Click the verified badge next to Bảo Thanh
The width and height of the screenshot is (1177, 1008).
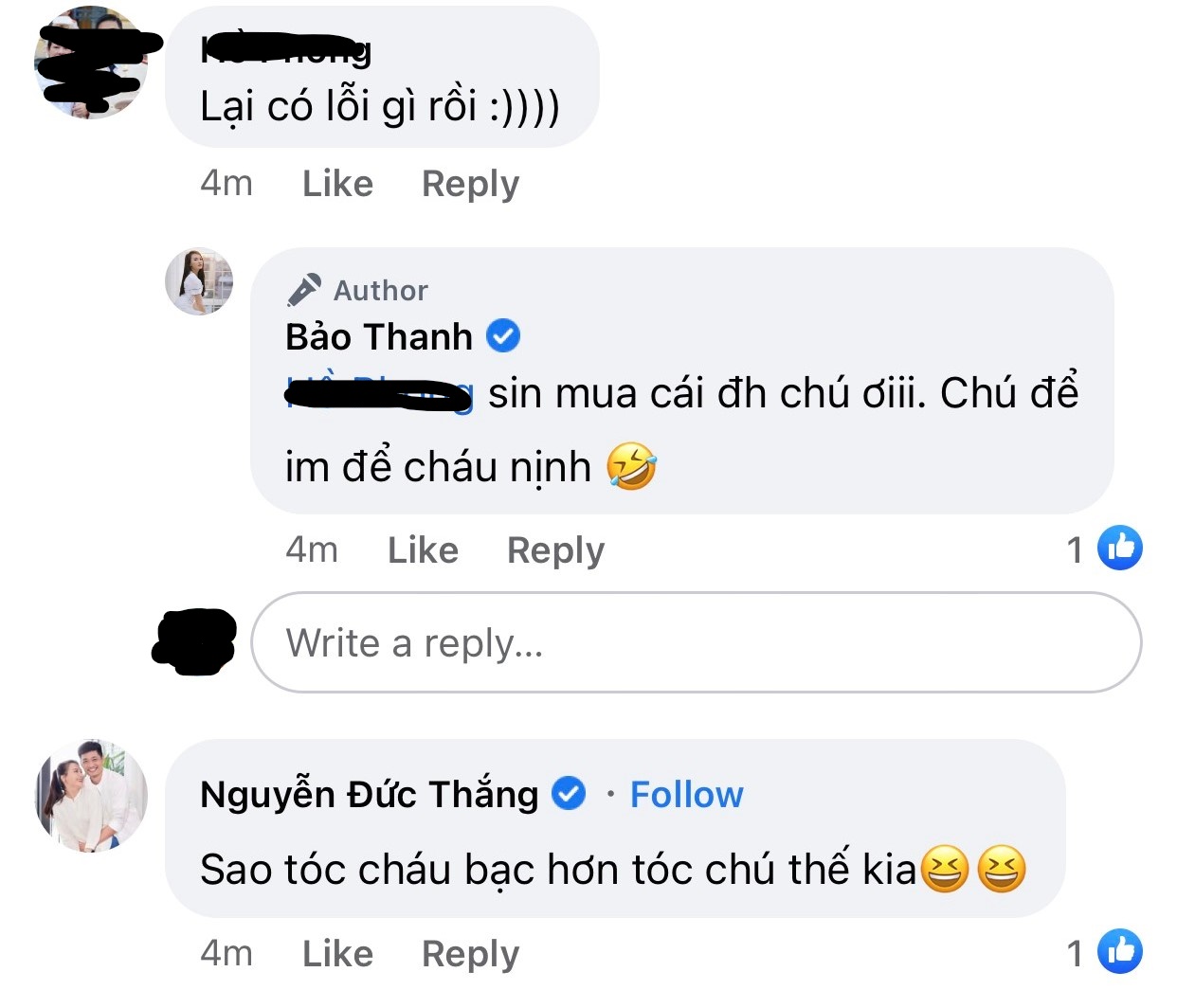503,335
